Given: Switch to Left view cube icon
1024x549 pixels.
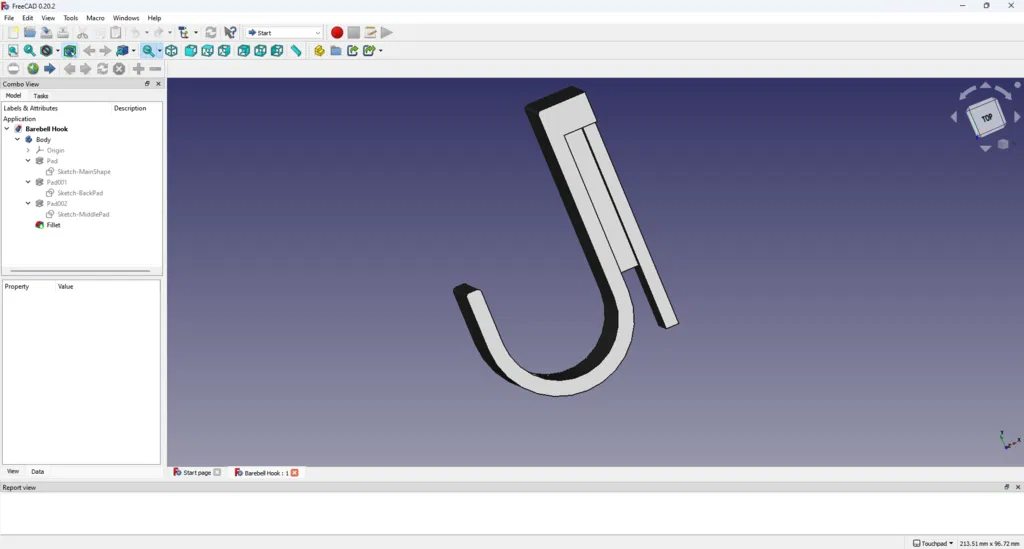Looking at the screenshot, I should point(277,51).
